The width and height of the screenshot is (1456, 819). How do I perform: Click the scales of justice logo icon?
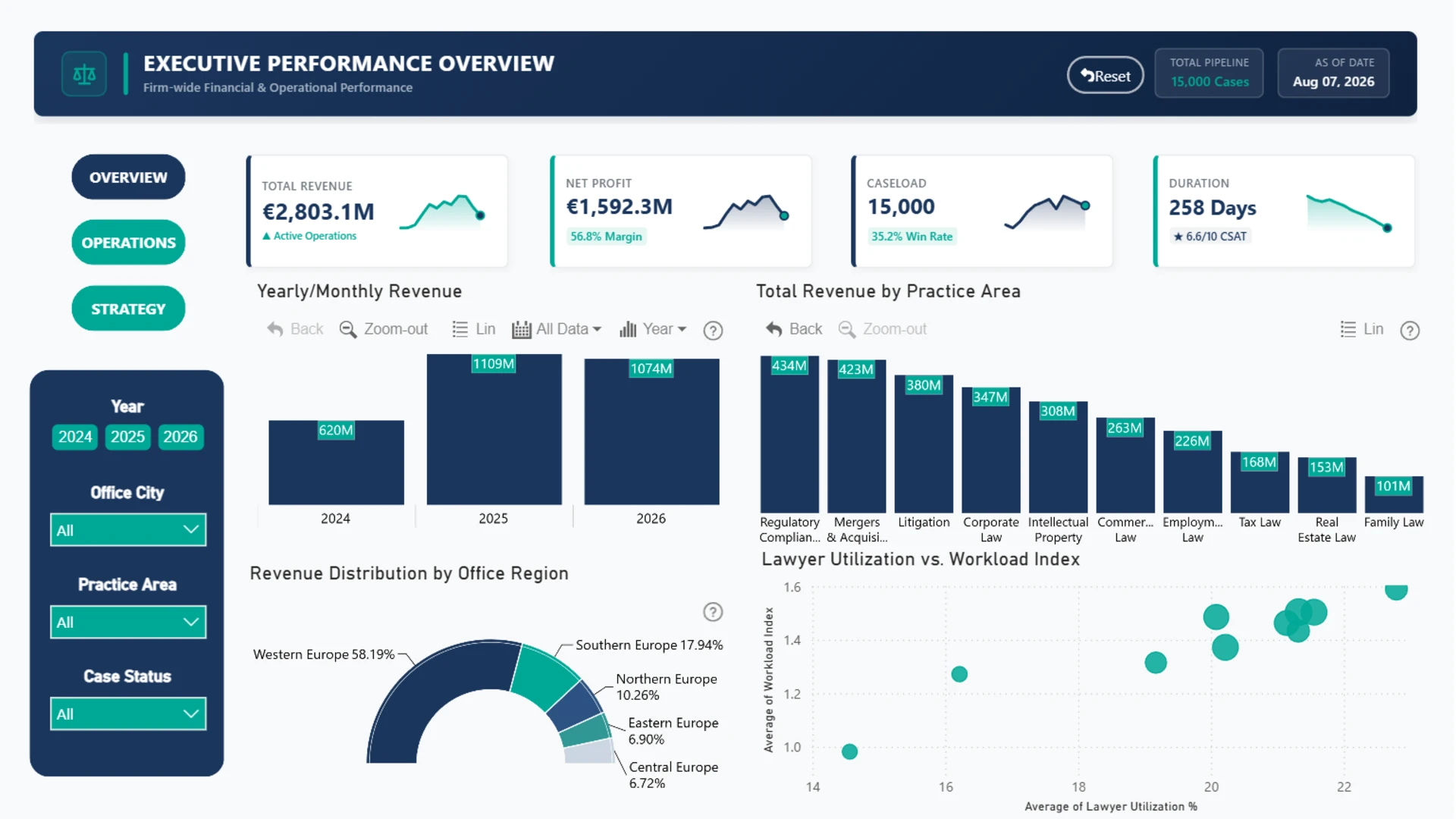[84, 74]
